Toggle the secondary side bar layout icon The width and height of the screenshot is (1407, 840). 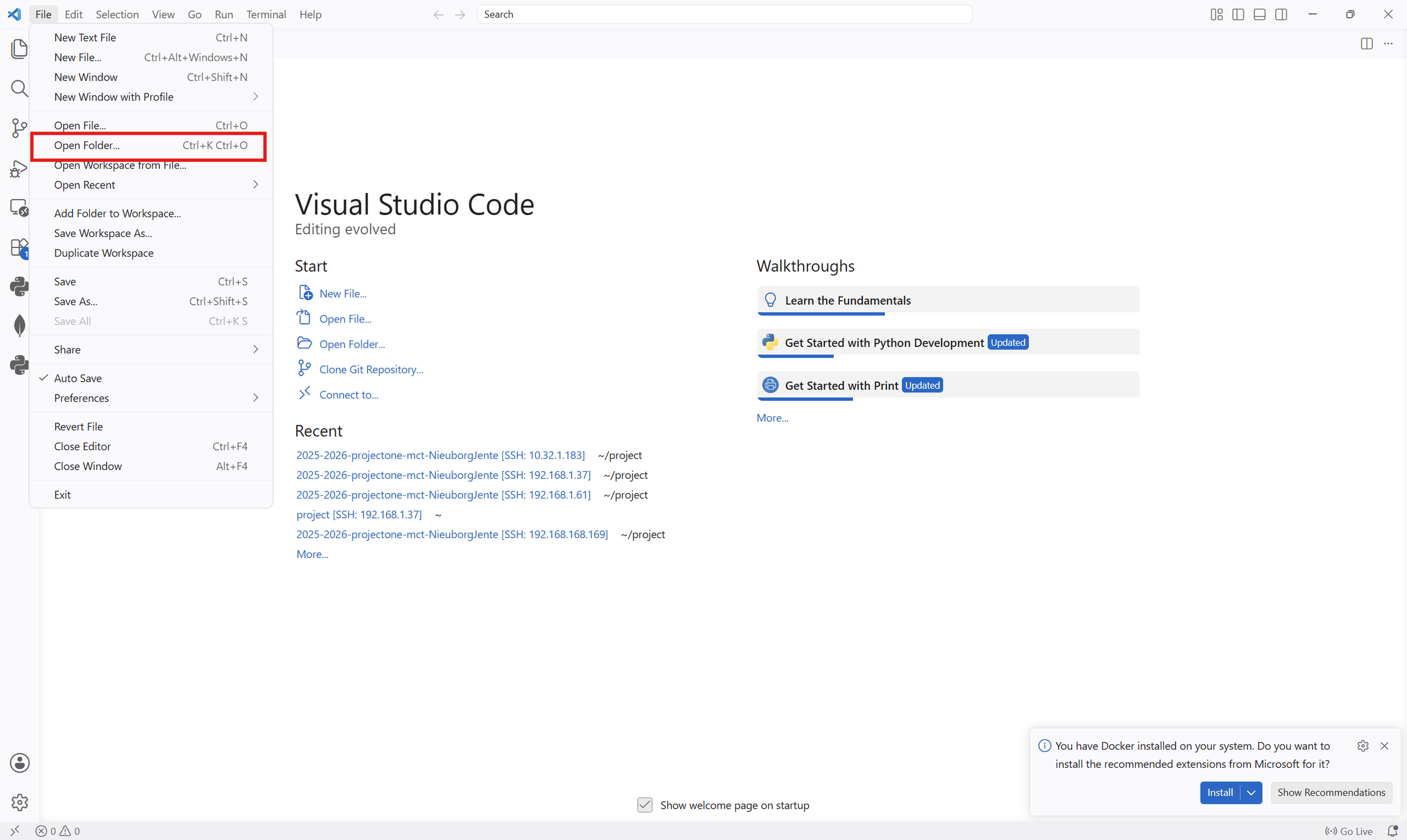point(1282,15)
